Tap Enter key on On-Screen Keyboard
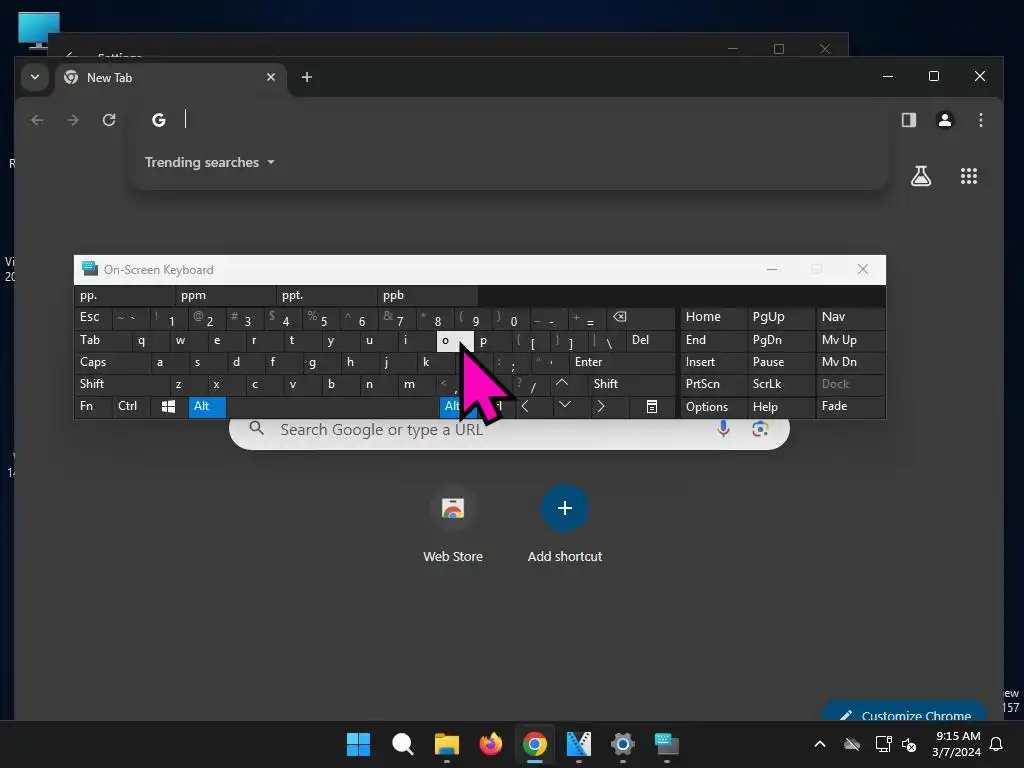Image resolution: width=1024 pixels, height=768 pixels. 622,362
